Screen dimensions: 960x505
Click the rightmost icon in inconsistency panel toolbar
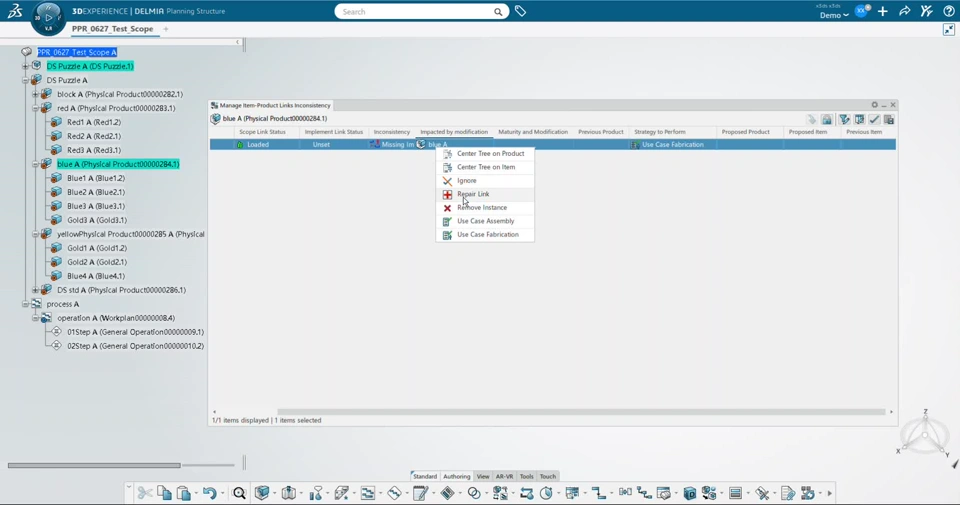(x=889, y=119)
